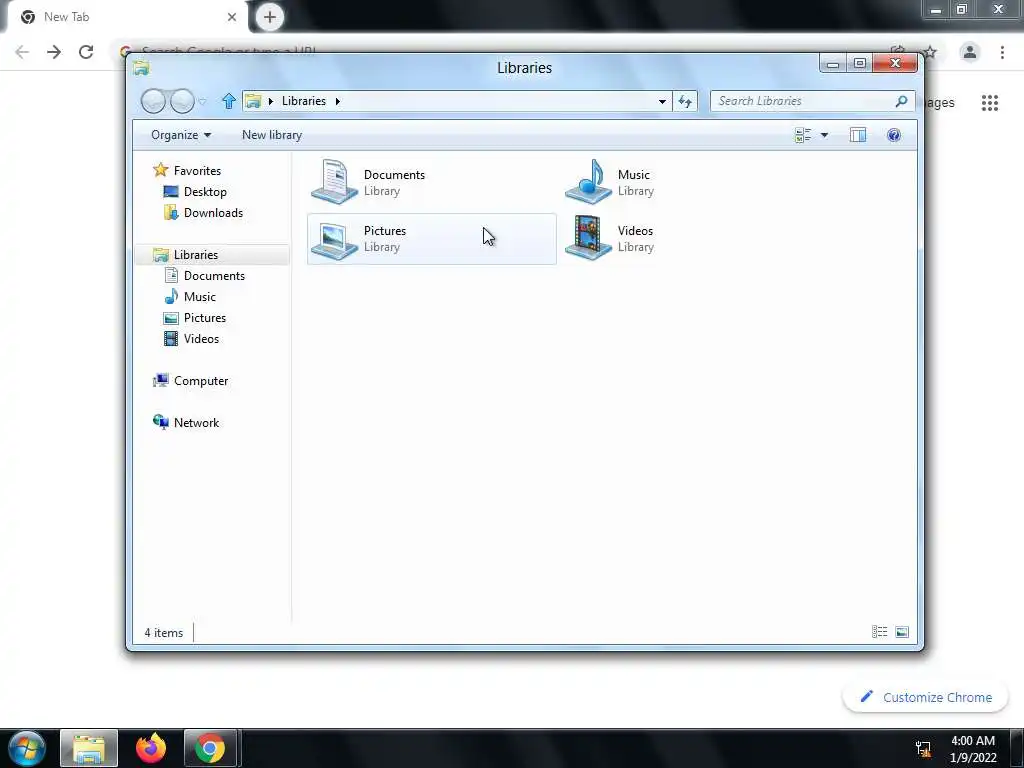Image resolution: width=1024 pixels, height=768 pixels.
Task: Click Chrome forward navigation arrow
Action: point(54,52)
